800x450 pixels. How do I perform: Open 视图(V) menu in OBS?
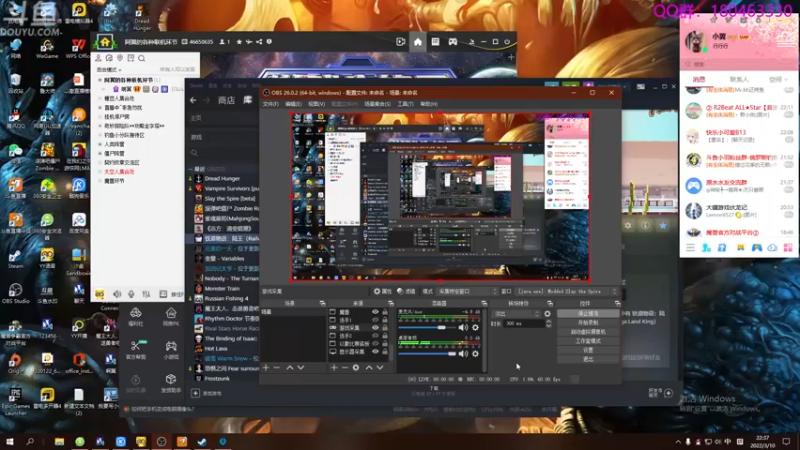click(x=316, y=104)
